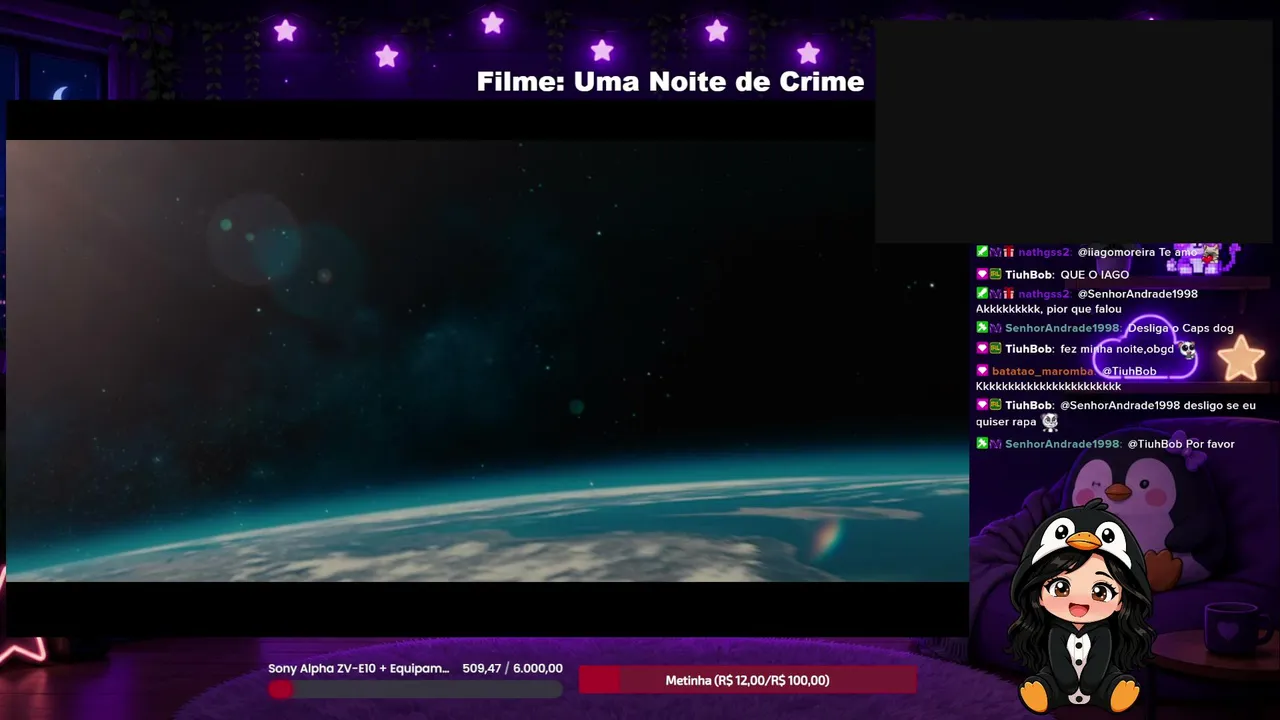The width and height of the screenshot is (1280, 720).
Task: Open TiuhBob's profile from the "fez minha noite" message
Action: [1029, 348]
